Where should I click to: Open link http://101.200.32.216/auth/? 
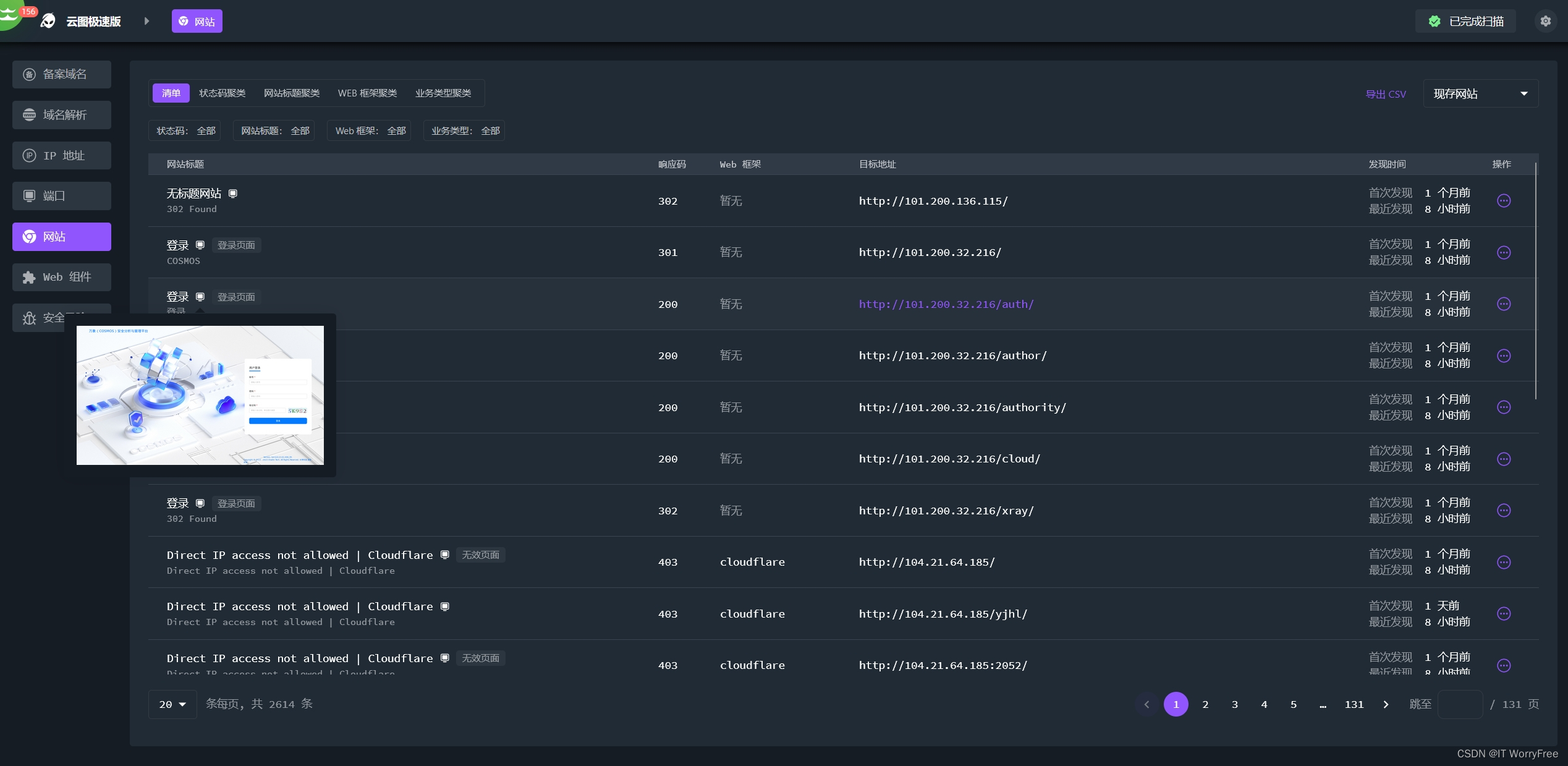point(946,304)
